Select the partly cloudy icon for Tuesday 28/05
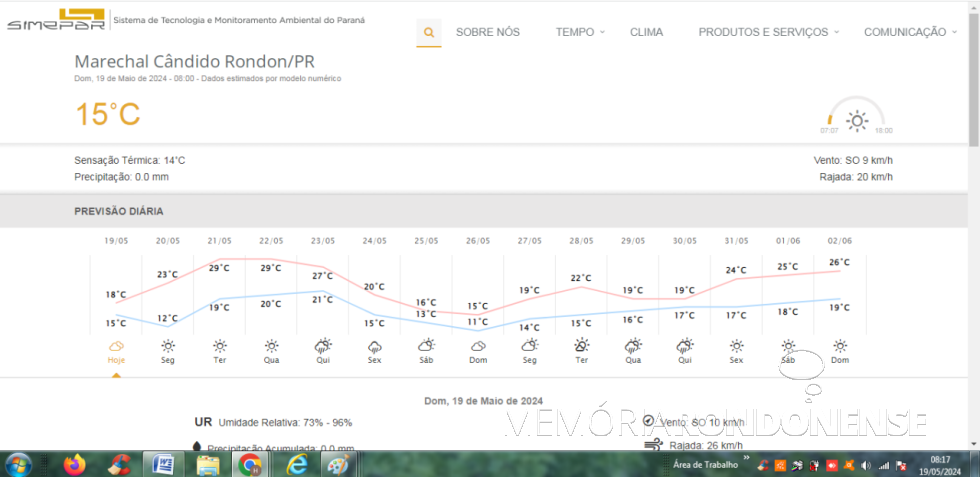Image resolution: width=980 pixels, height=477 pixels. (581, 346)
